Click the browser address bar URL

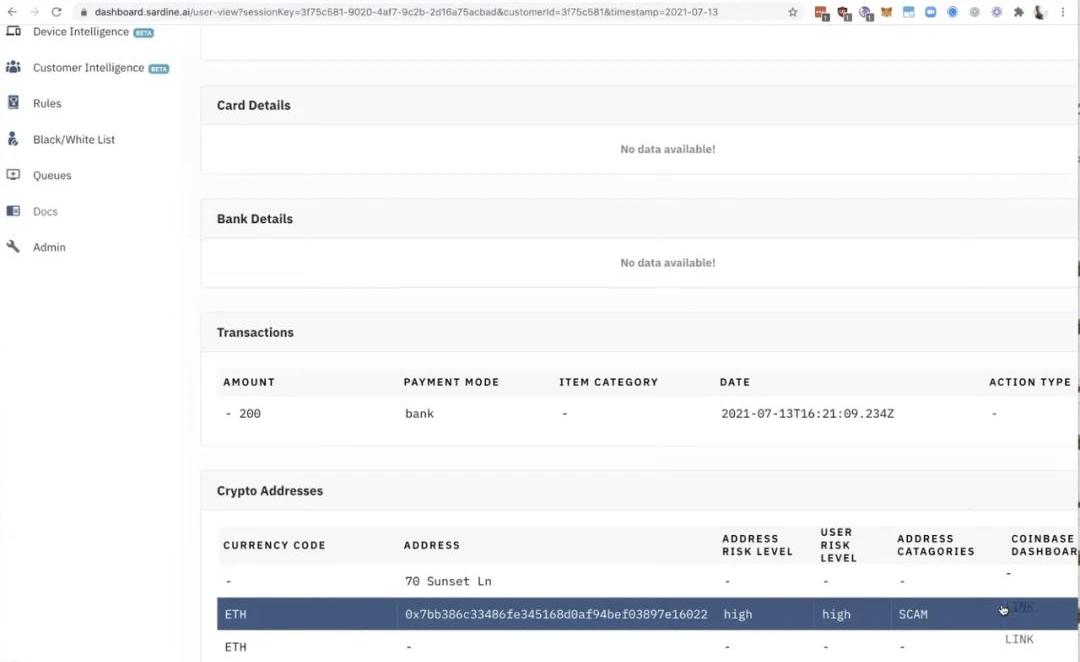pyautogui.click(x=400, y=12)
